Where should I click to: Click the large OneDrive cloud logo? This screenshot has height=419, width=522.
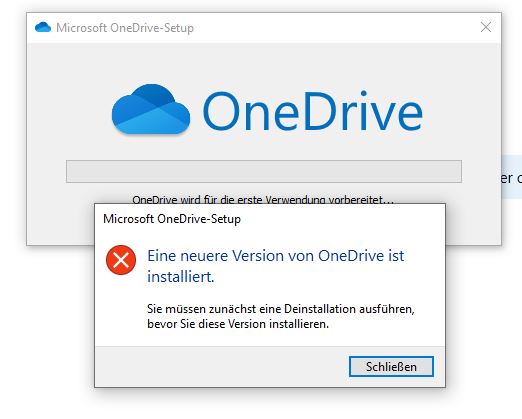click(151, 109)
